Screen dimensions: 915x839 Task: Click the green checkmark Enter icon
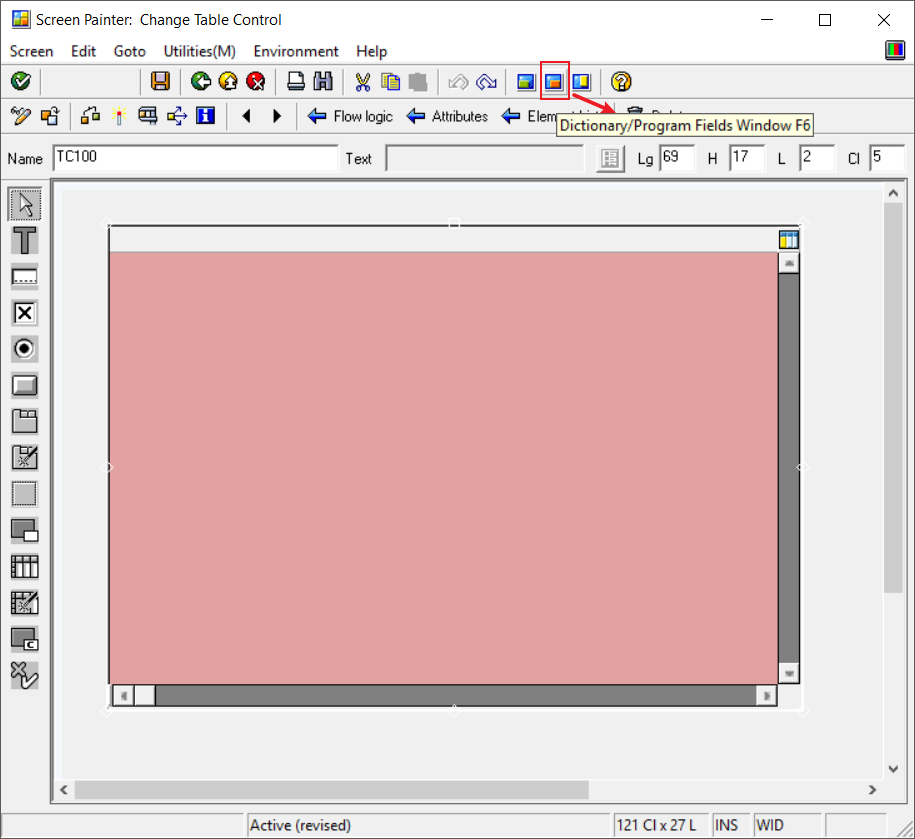pyautogui.click(x=21, y=81)
